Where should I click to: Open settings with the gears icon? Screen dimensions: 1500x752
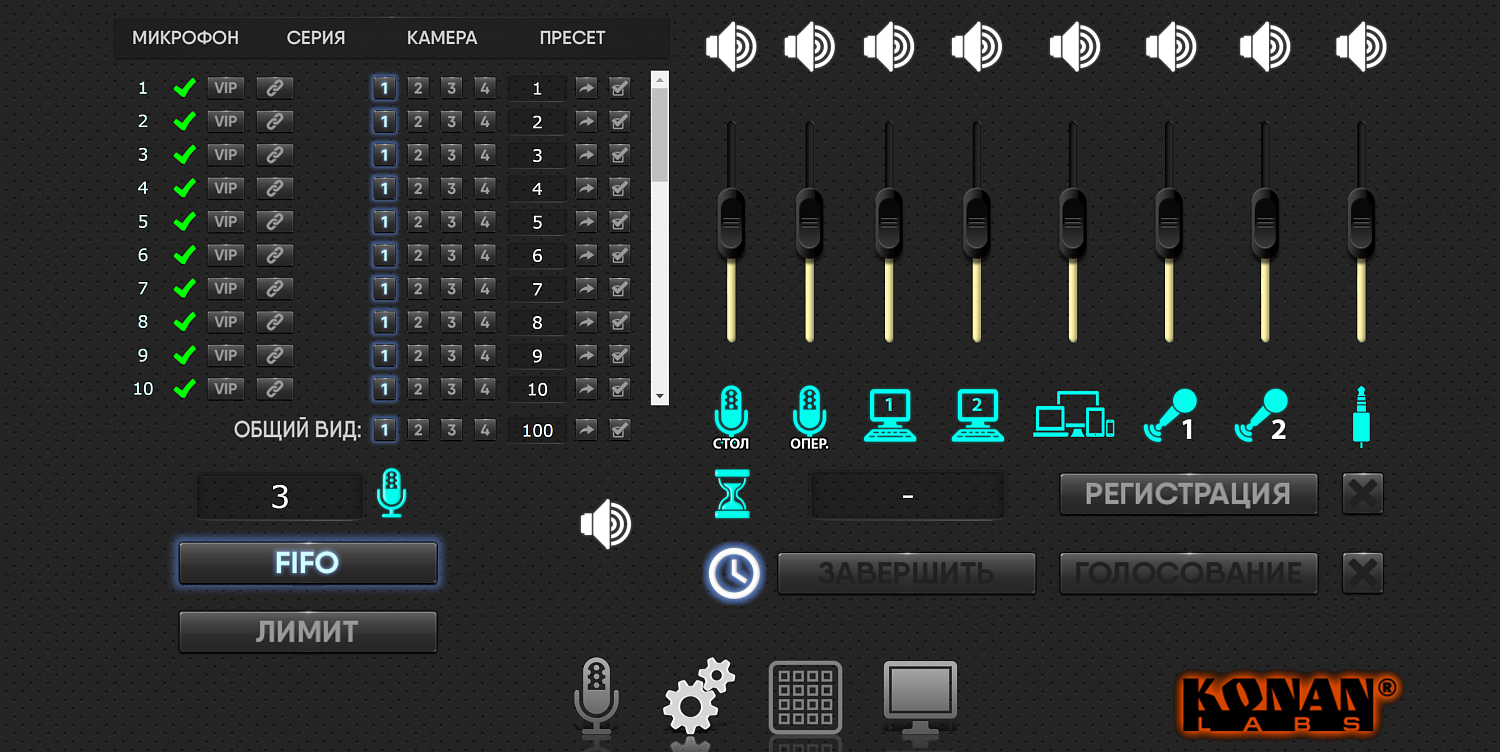pos(696,696)
